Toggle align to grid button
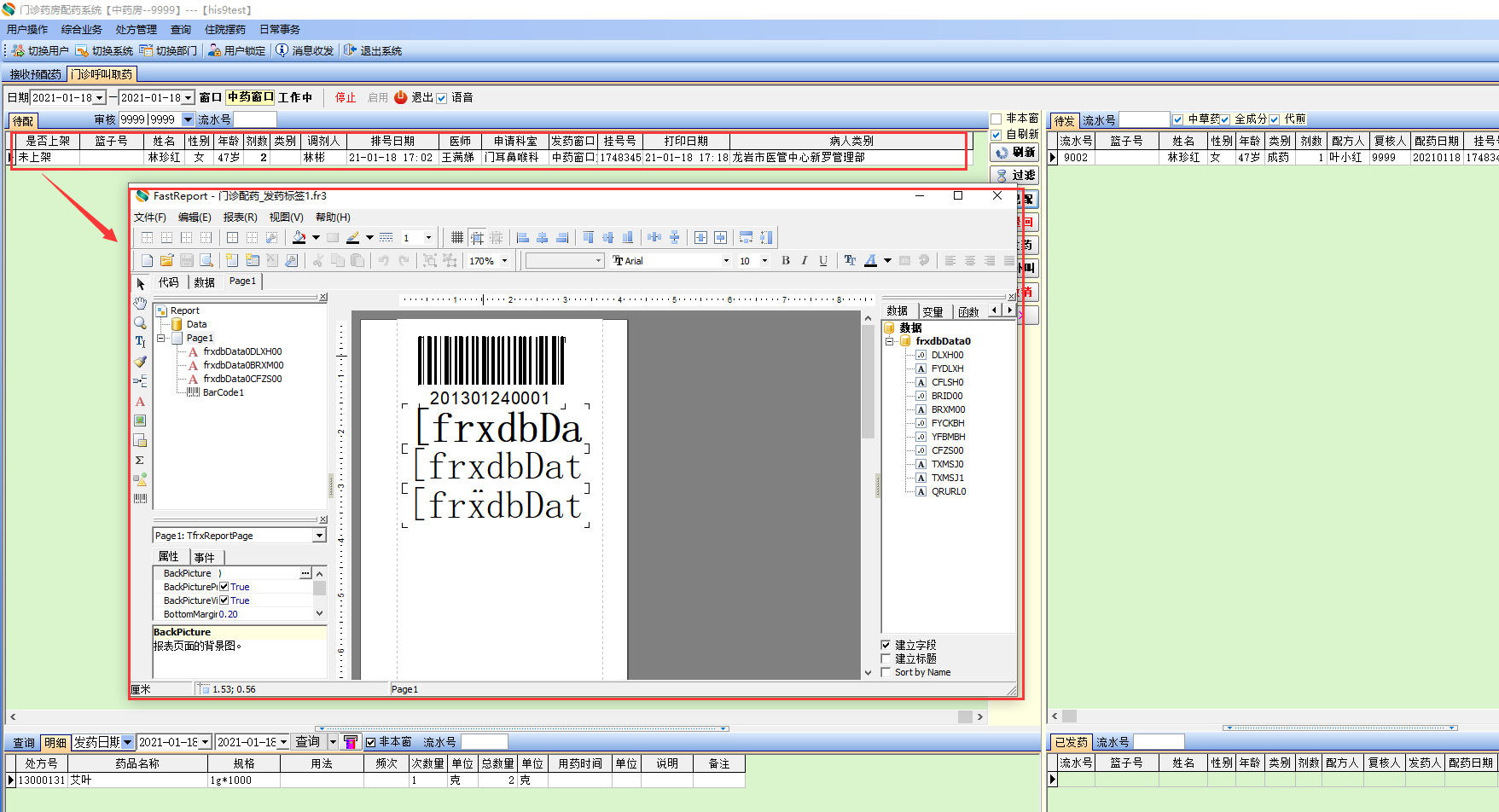1499x812 pixels. 477,238
